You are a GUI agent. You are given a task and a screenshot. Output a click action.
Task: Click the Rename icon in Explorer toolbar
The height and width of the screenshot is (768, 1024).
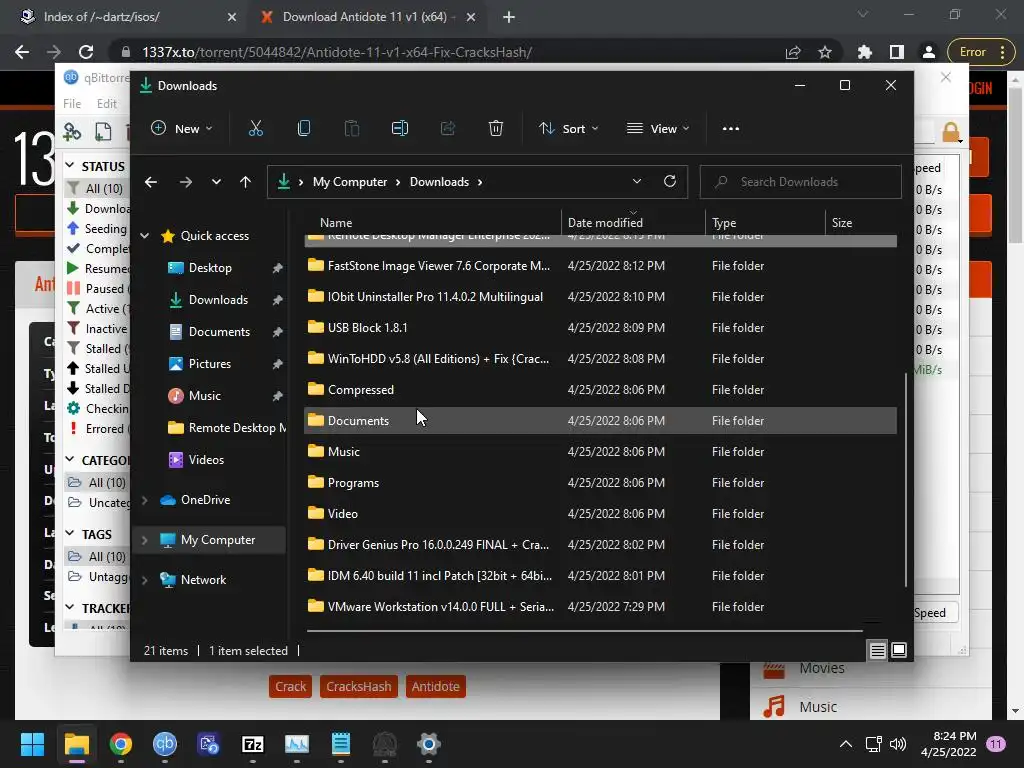coord(400,129)
